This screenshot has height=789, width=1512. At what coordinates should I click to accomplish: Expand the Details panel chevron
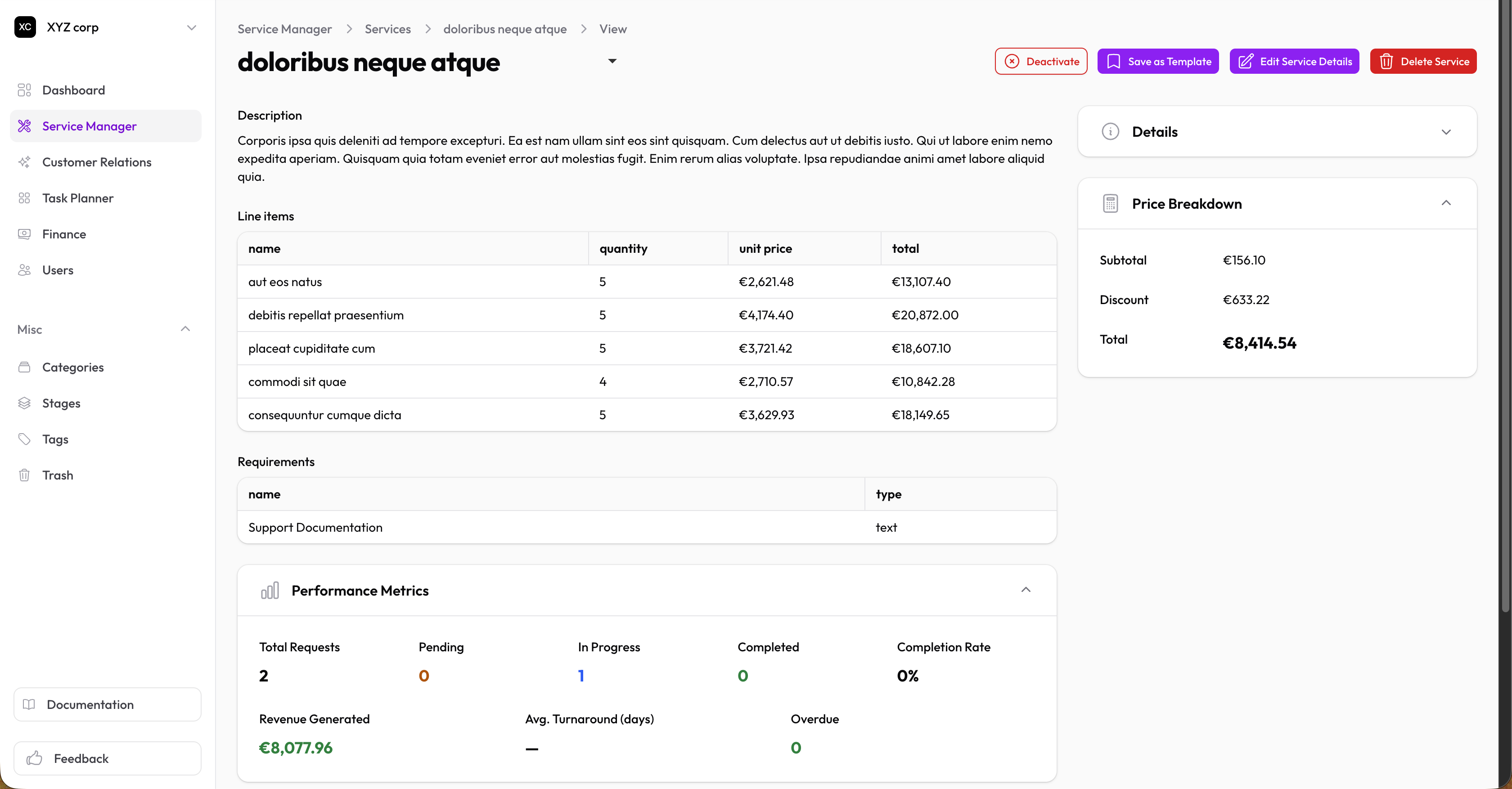pos(1446,132)
